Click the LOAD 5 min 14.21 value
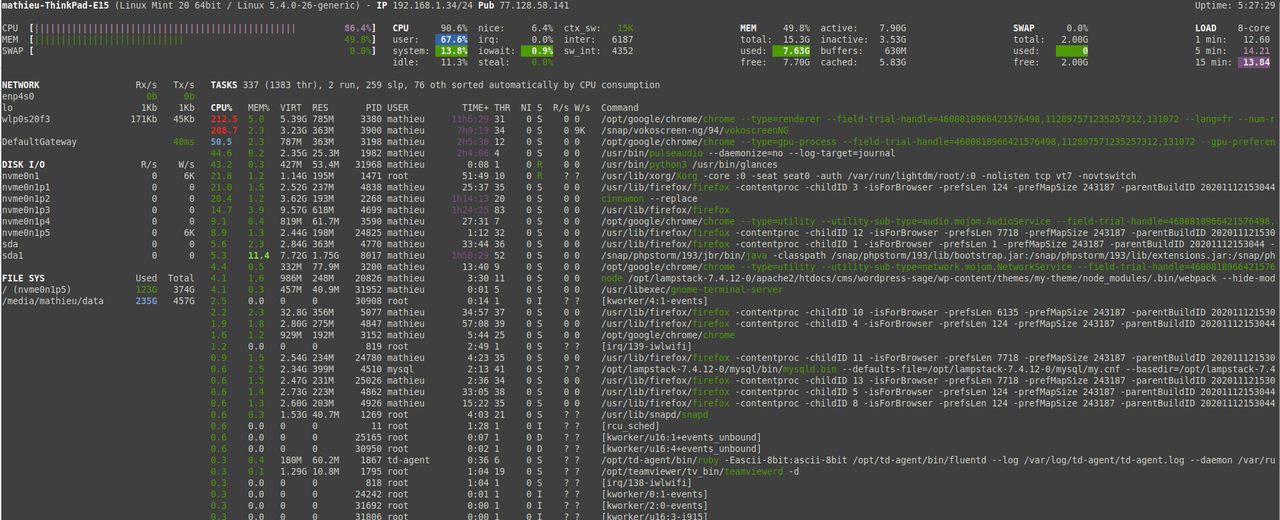1280x520 pixels. tap(1255, 50)
